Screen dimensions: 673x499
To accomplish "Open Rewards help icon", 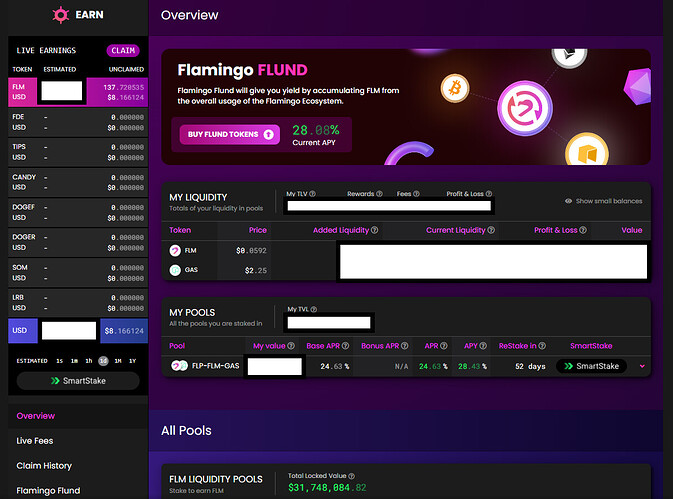I will 379,194.
